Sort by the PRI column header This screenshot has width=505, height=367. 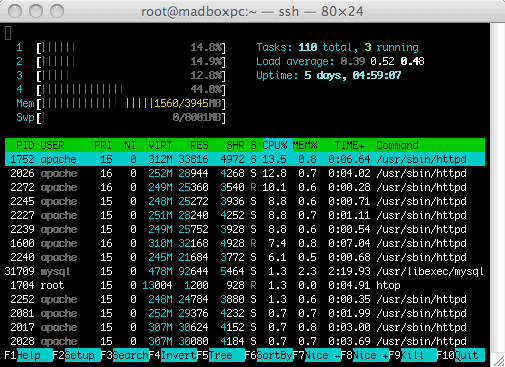pyautogui.click(x=103, y=145)
